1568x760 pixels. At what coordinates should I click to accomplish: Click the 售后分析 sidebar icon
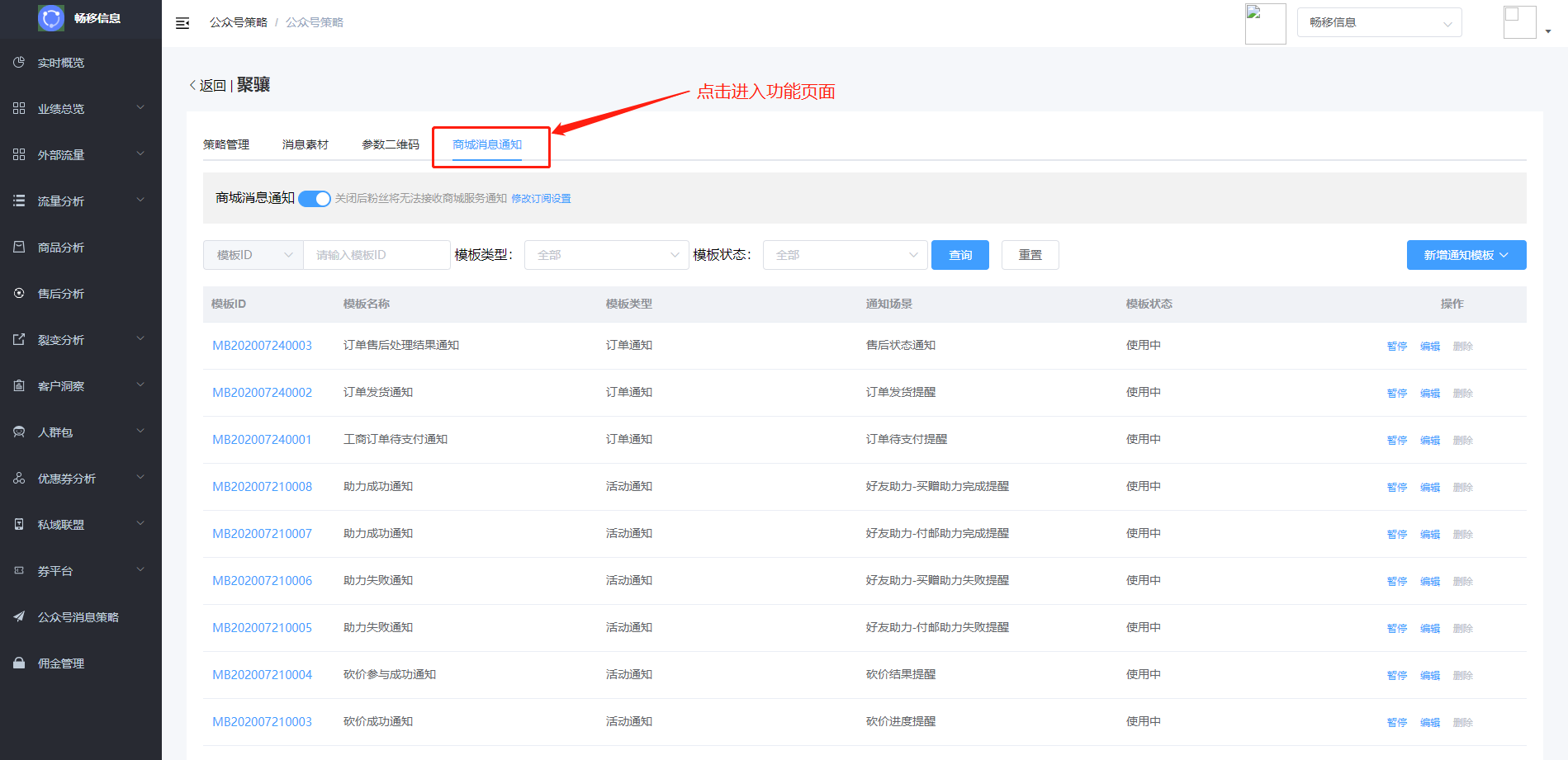[x=19, y=294]
